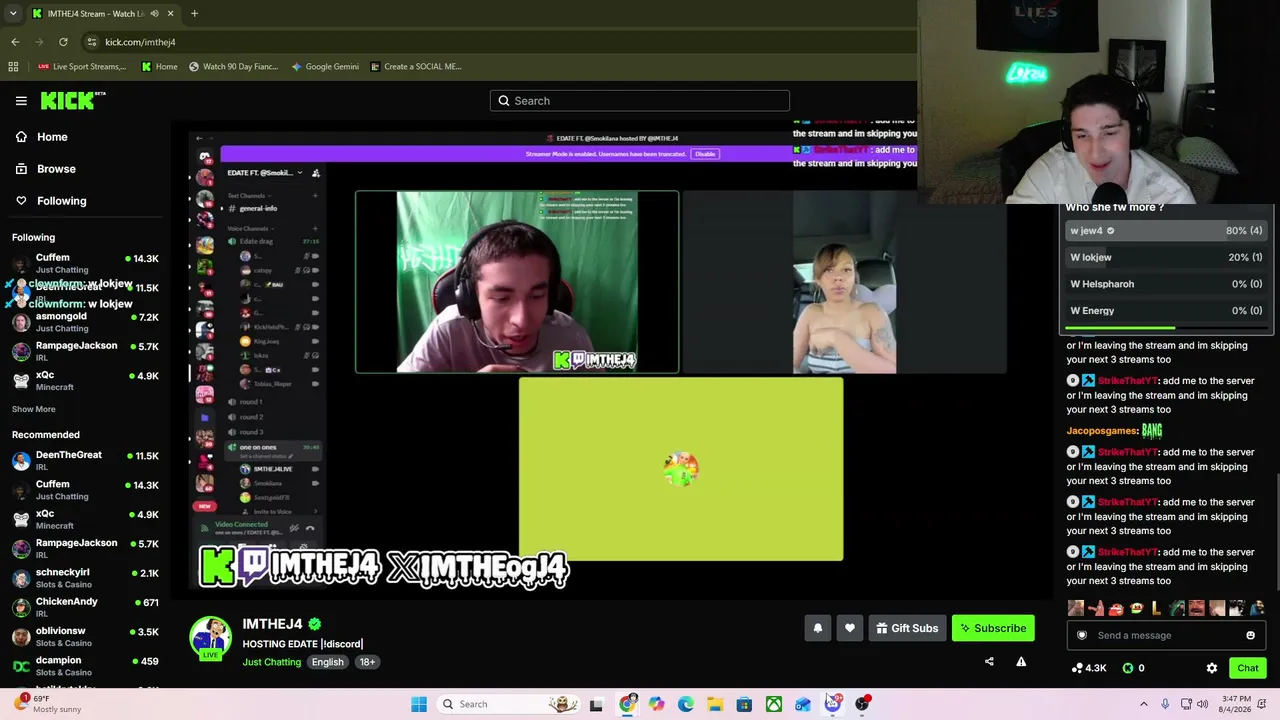
Task: Report stream using warning triangle icon
Action: pos(1021,661)
